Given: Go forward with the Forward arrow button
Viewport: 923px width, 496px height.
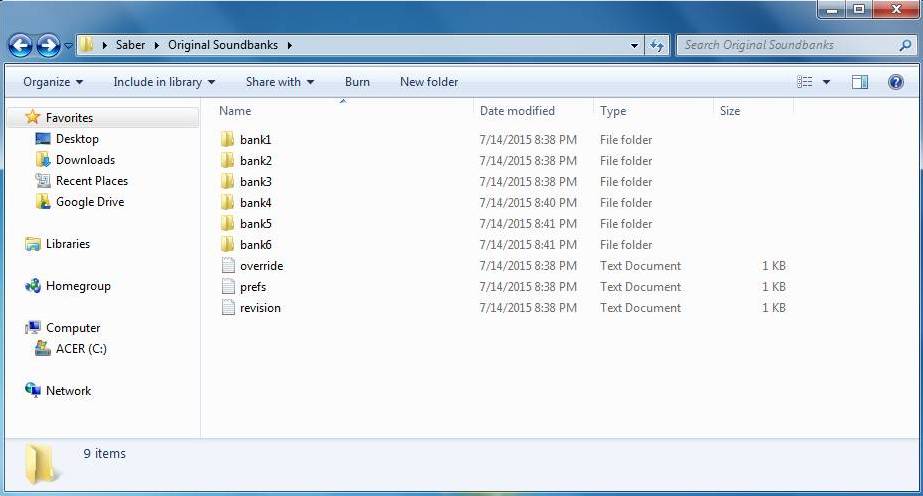Looking at the screenshot, I should pyautogui.click(x=48, y=45).
